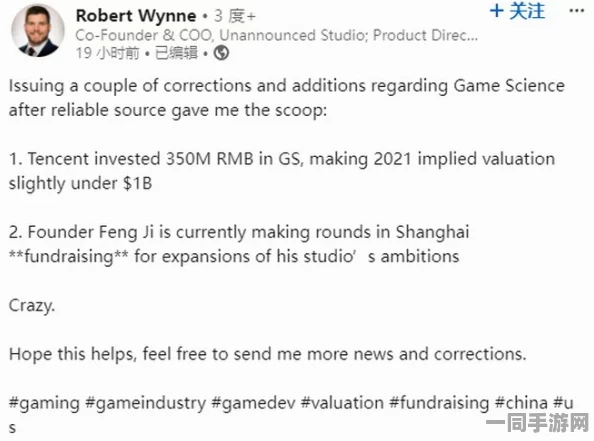Screen dimensions: 594x441
Task: Click the 一同手游网 watermark logo
Action: (x=538, y=423)
